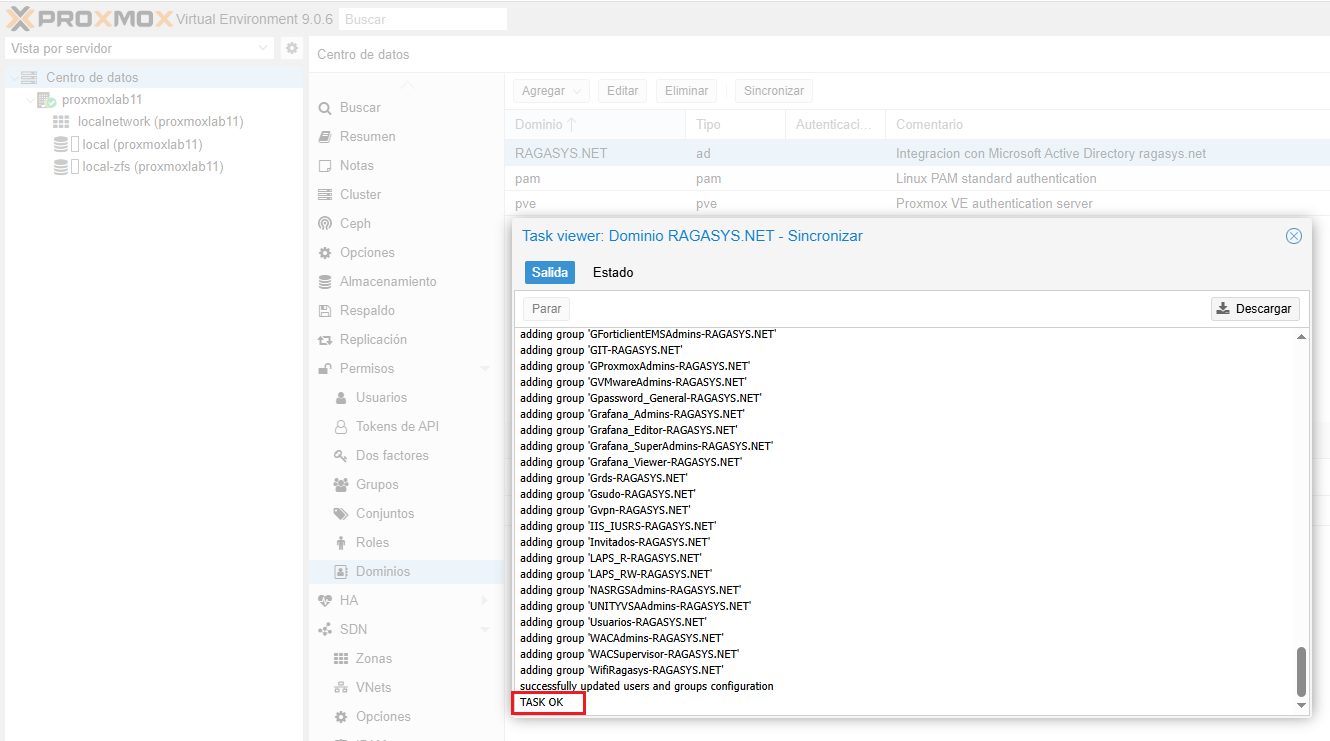1330x741 pixels.
Task: Click the HA heartbeat icon
Action: pos(324,601)
